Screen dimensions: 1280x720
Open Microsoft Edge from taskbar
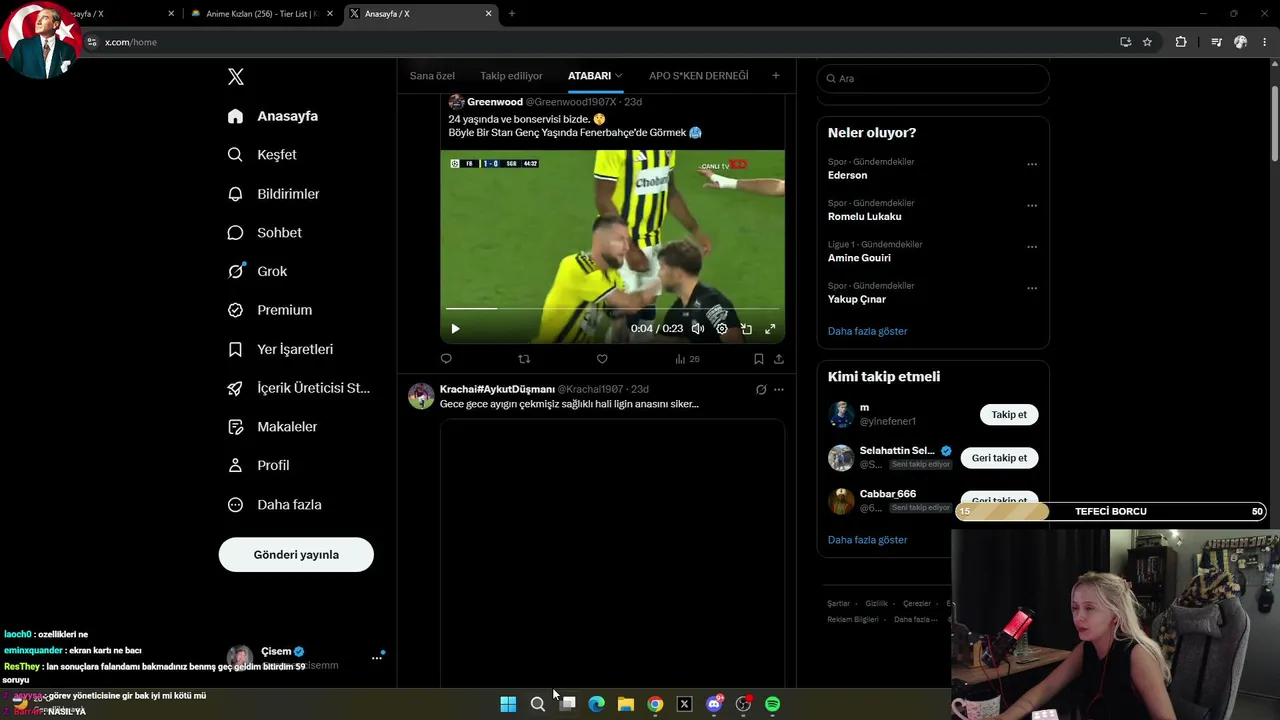[x=597, y=704]
